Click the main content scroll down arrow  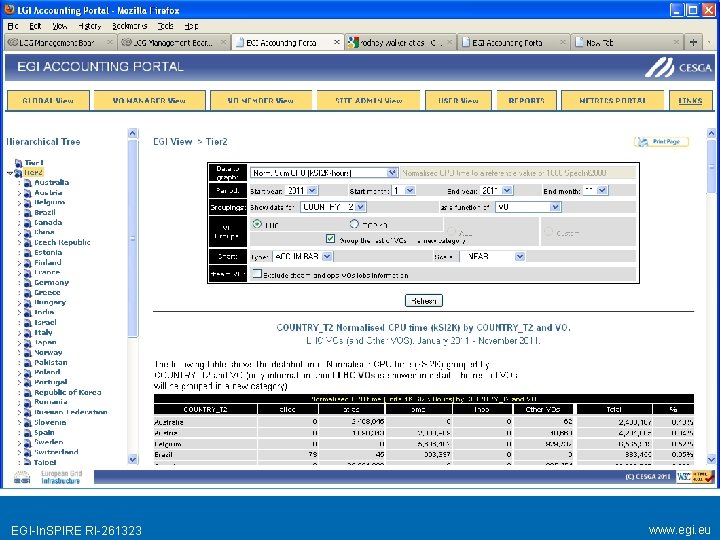[711, 459]
